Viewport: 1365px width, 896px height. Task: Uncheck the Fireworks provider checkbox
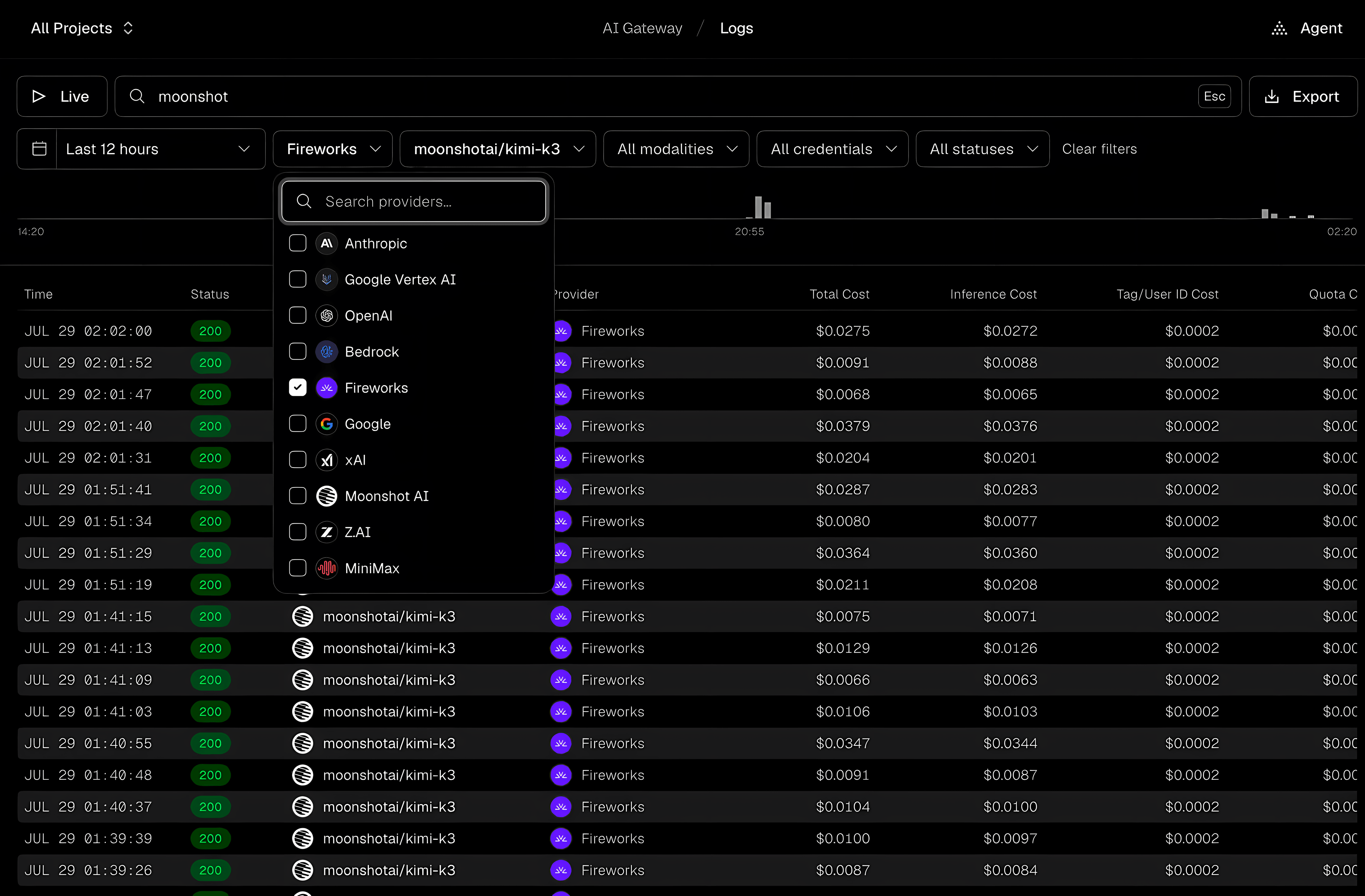(x=298, y=388)
